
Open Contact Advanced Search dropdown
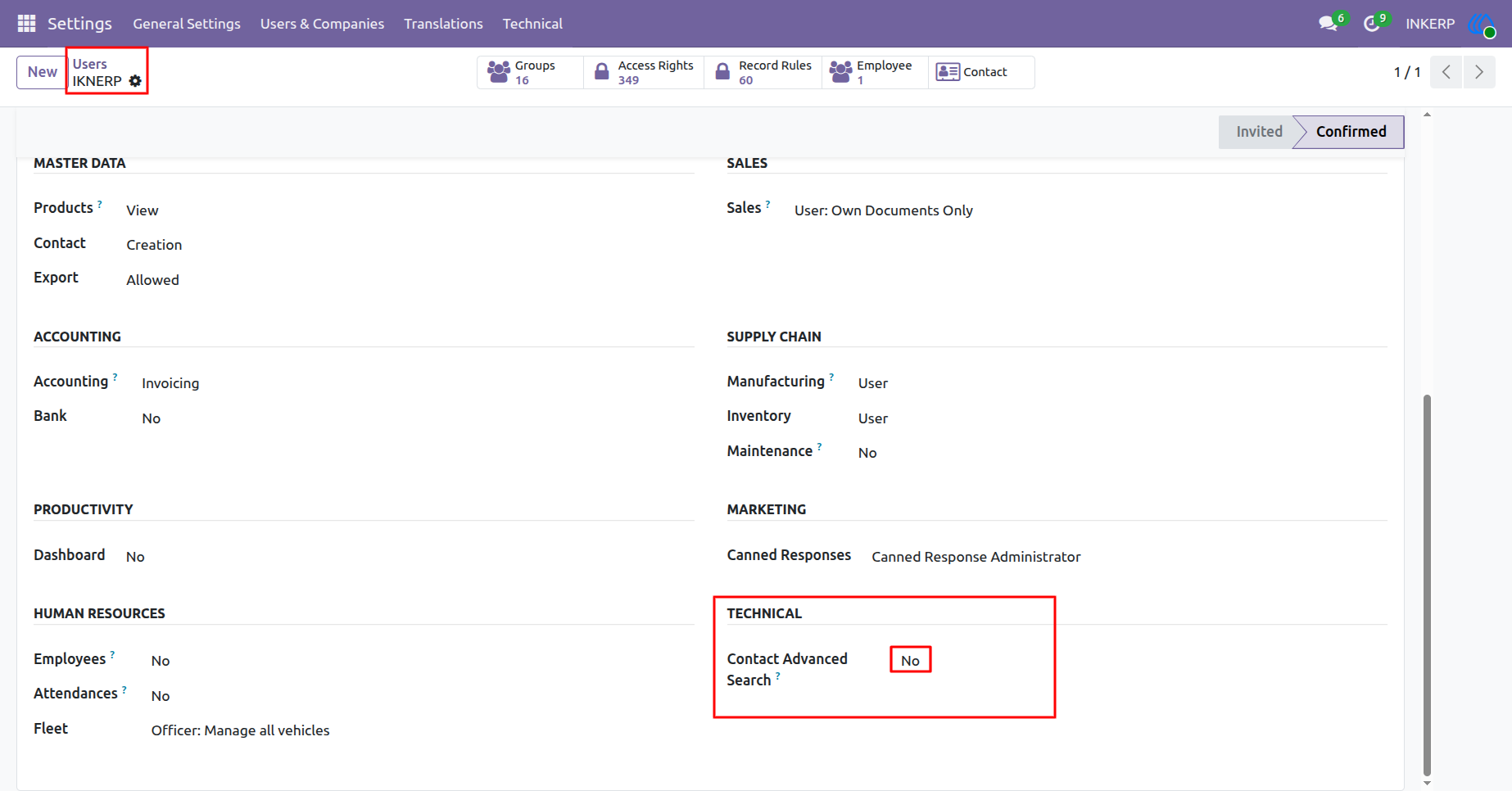(910, 661)
